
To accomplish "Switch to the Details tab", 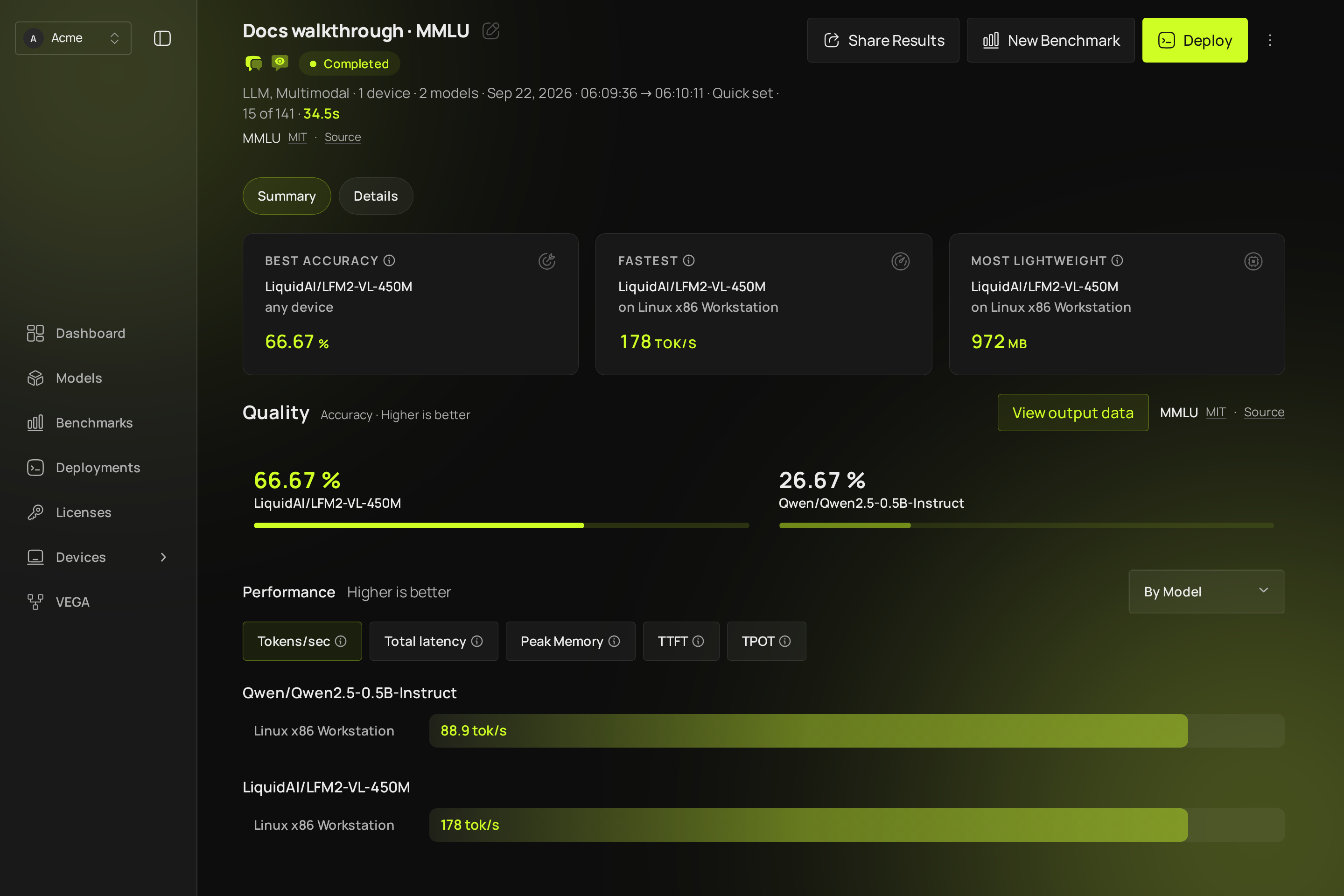I will coord(375,196).
